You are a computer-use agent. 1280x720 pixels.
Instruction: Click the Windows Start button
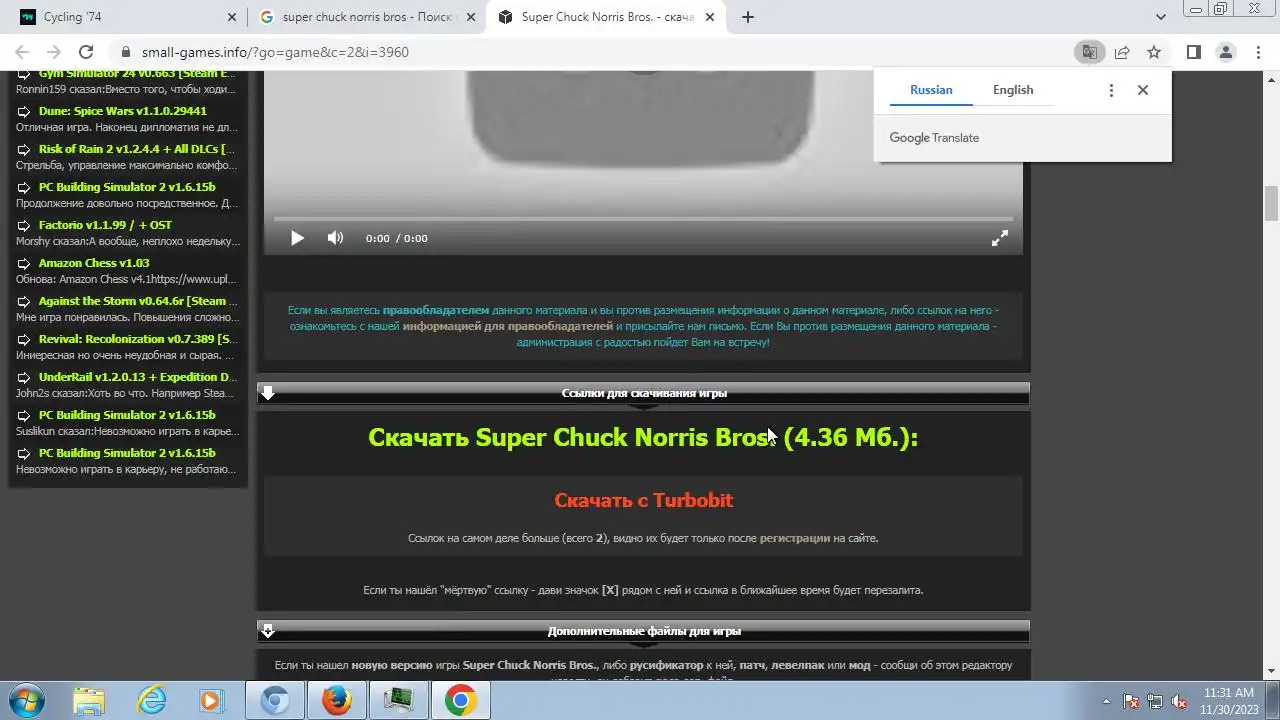tap(26, 701)
